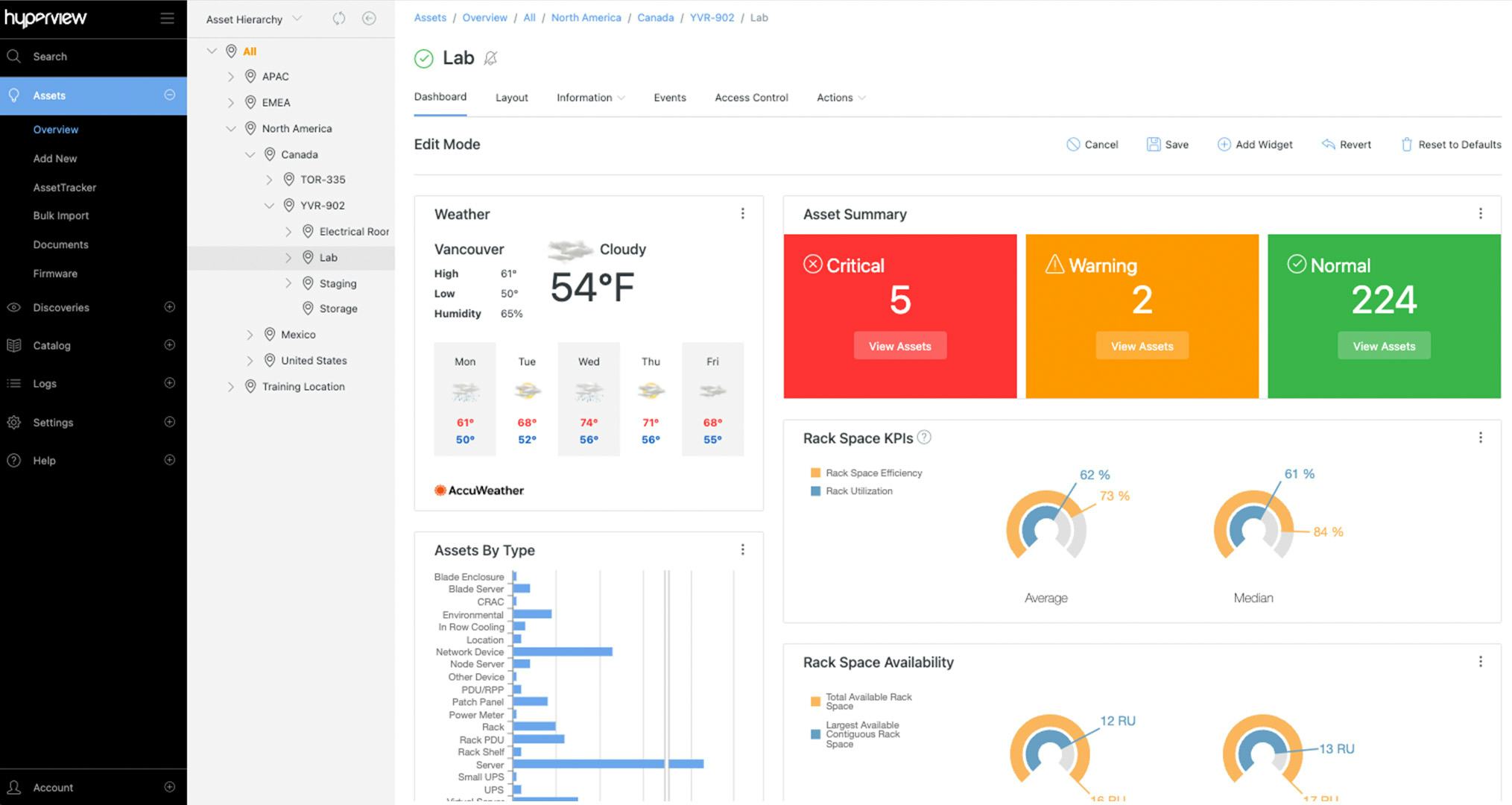
Task: Collapse the Assets sidebar section
Action: 170,95
